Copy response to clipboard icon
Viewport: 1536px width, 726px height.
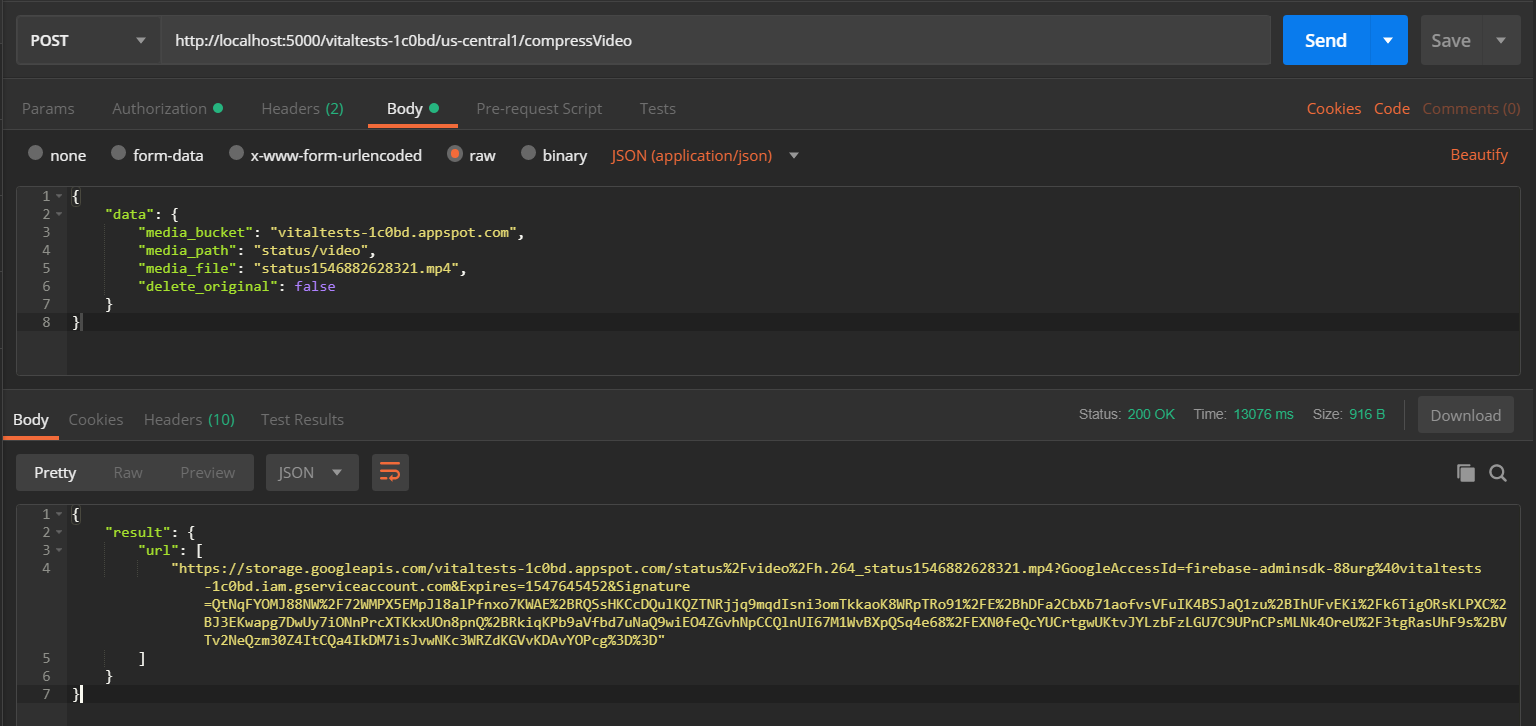click(x=1466, y=473)
